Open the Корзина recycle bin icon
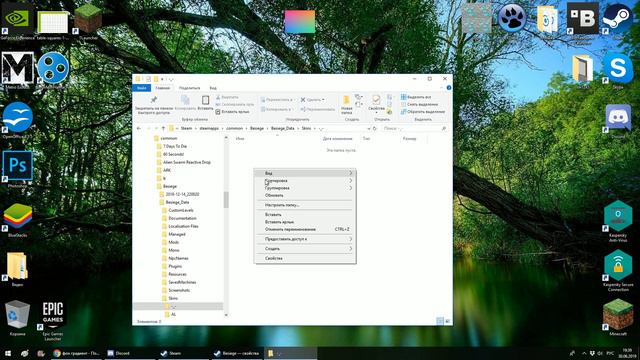 coord(17,318)
